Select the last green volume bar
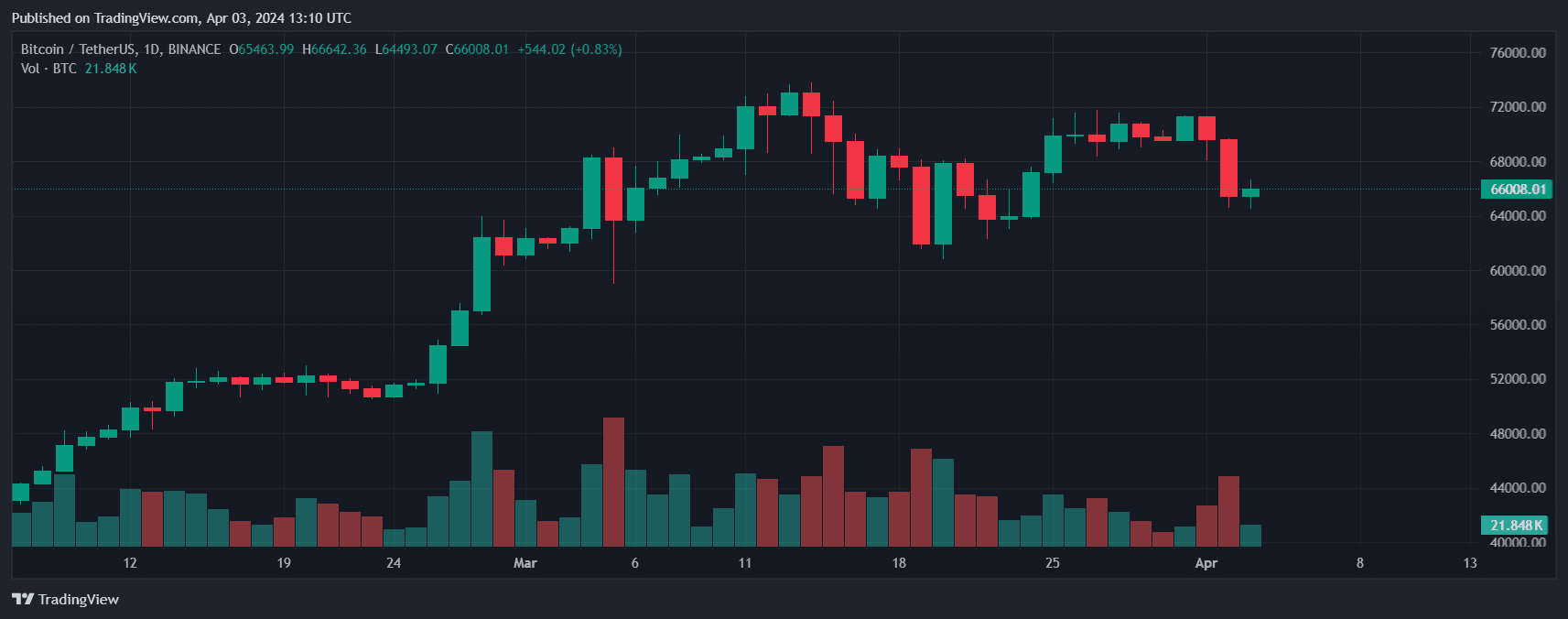 [1250, 536]
